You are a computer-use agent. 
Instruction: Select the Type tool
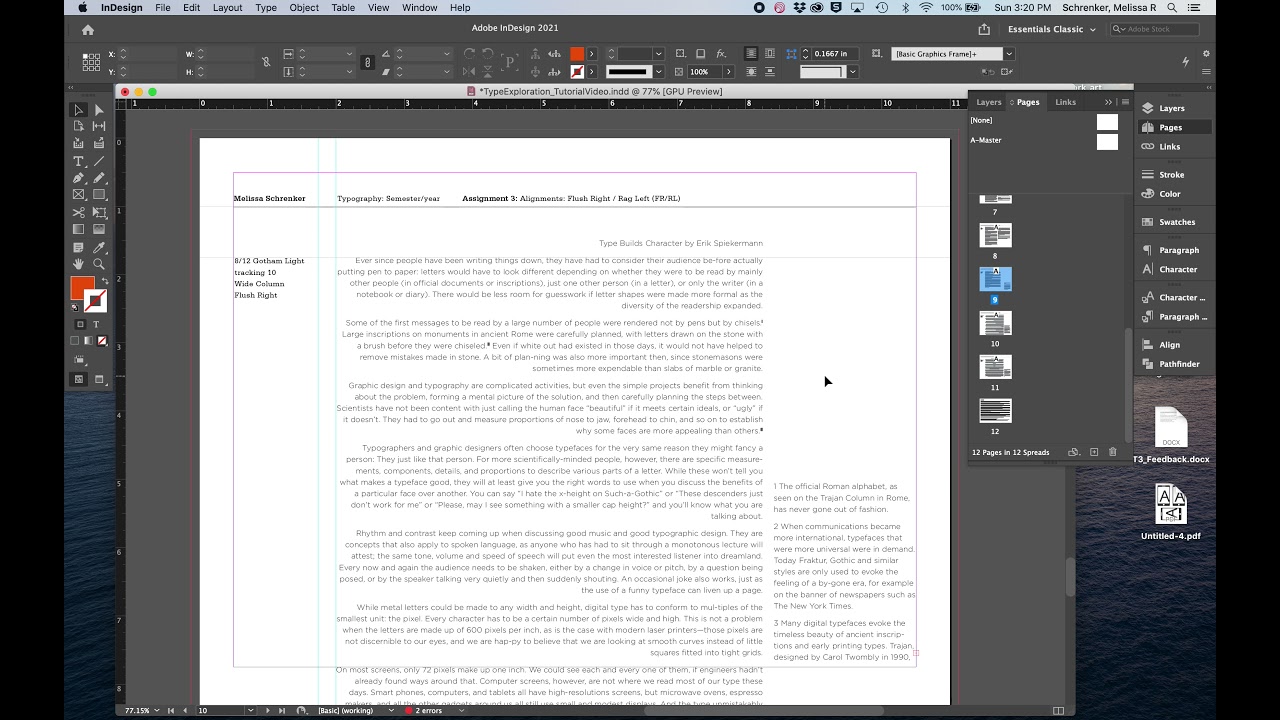pos(78,161)
